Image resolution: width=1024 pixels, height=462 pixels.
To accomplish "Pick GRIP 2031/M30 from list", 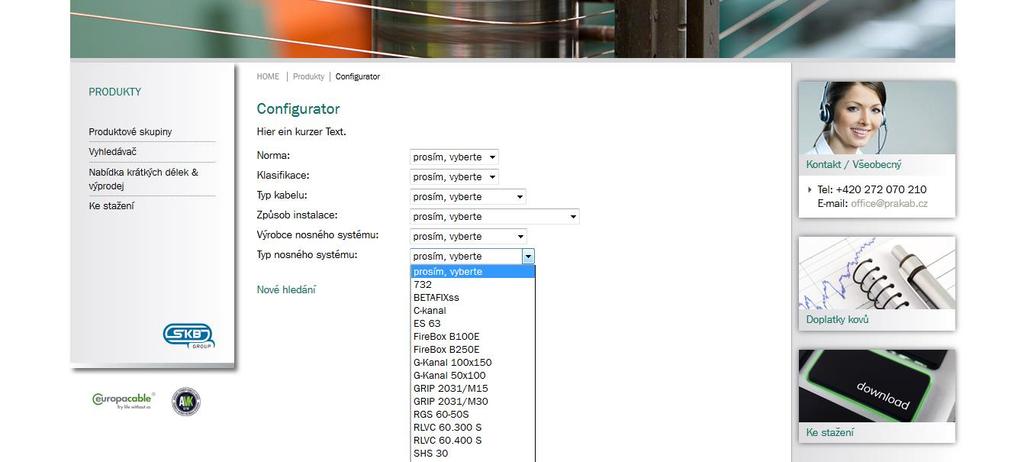I will click(x=472, y=401).
